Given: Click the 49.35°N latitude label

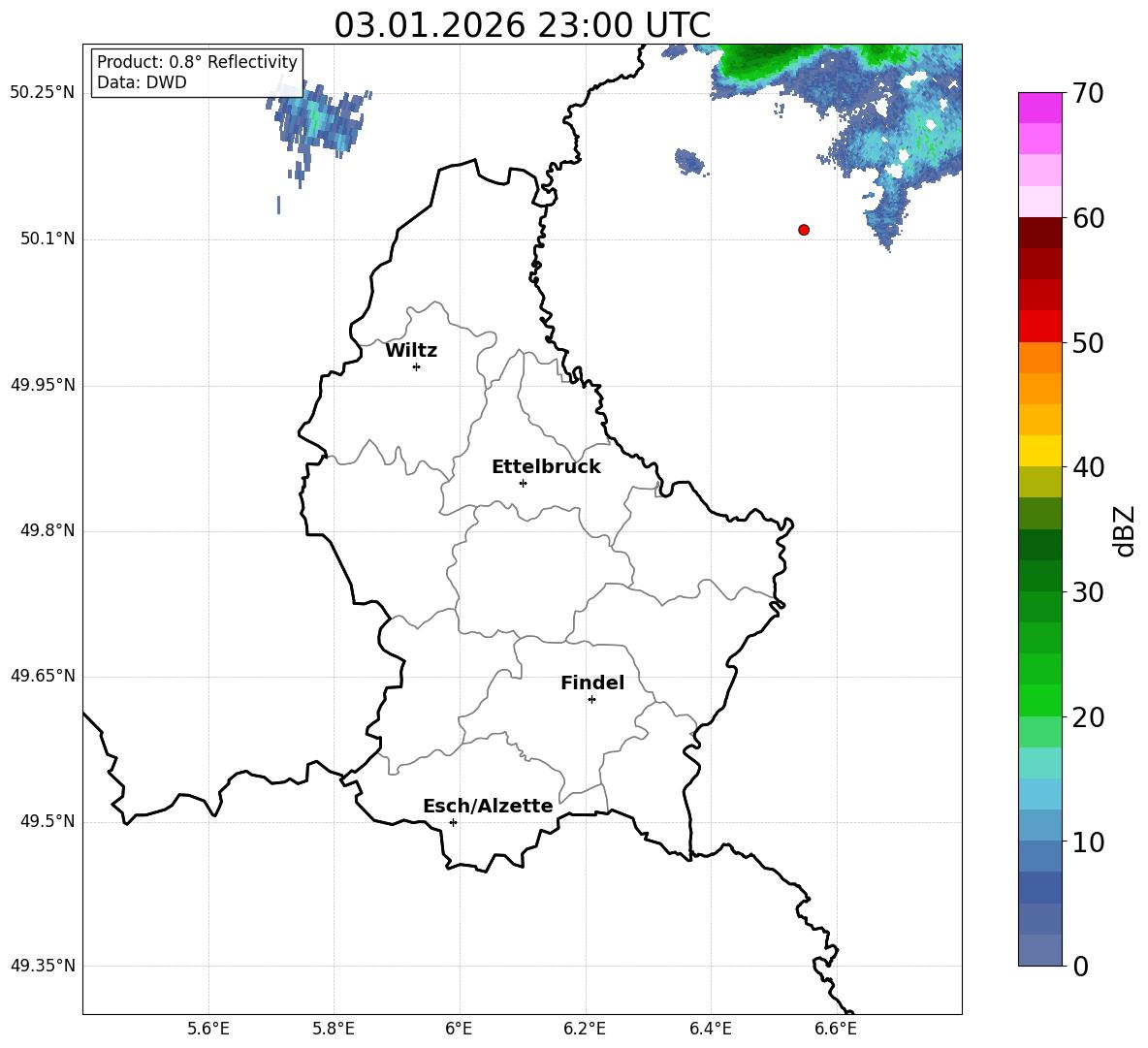Looking at the screenshot, I should click(x=43, y=966).
